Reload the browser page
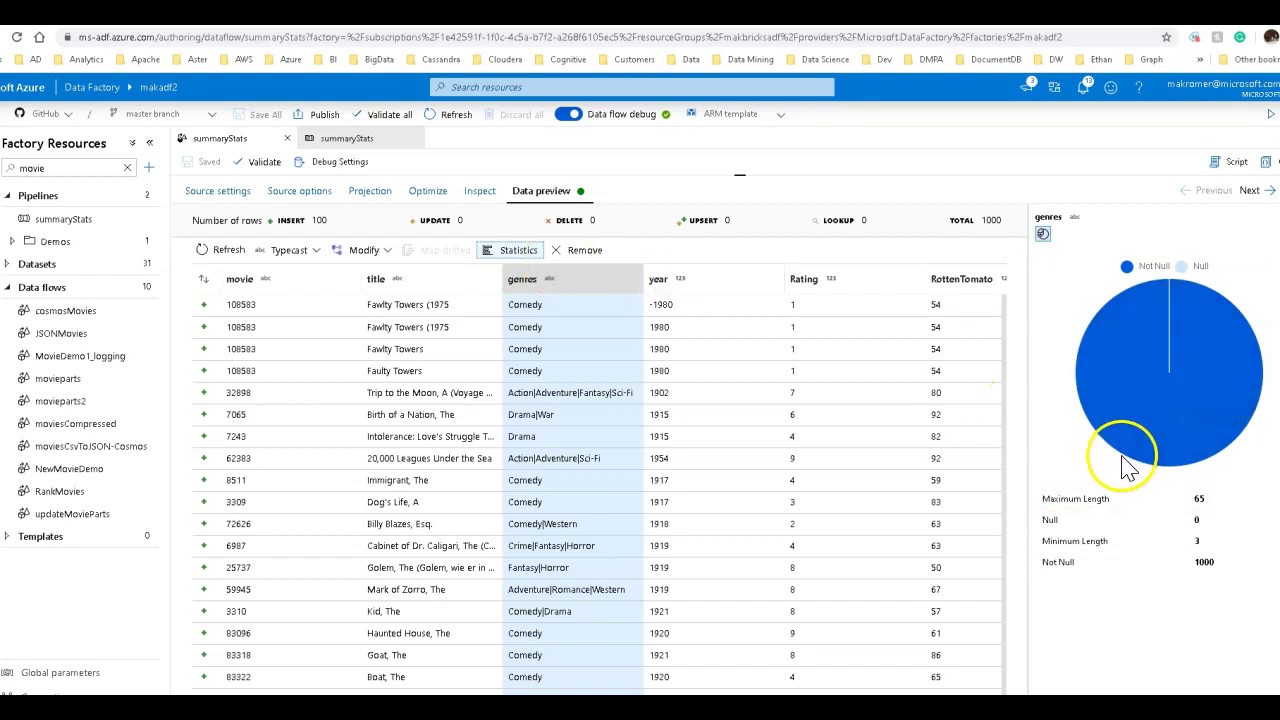This screenshot has width=1280, height=720. tap(17, 37)
